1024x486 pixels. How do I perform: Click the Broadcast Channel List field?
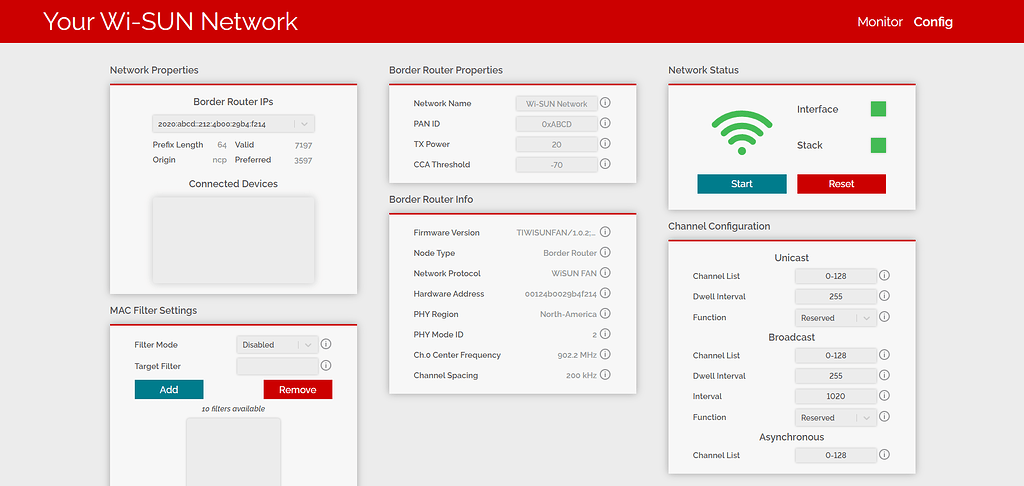click(835, 355)
